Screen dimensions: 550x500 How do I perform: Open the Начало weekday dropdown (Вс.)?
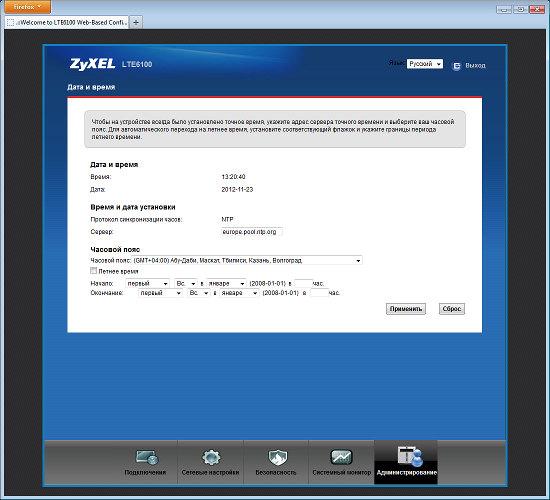pos(186,283)
